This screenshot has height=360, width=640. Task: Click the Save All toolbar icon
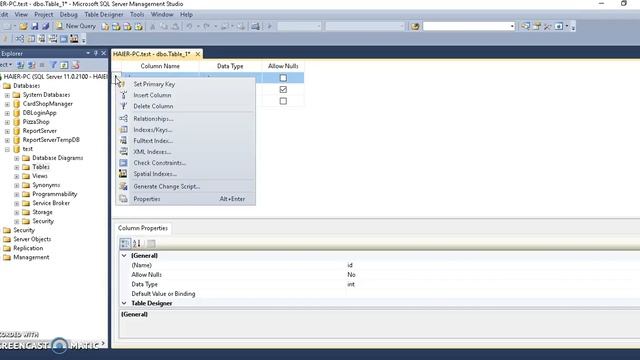click(45, 26)
